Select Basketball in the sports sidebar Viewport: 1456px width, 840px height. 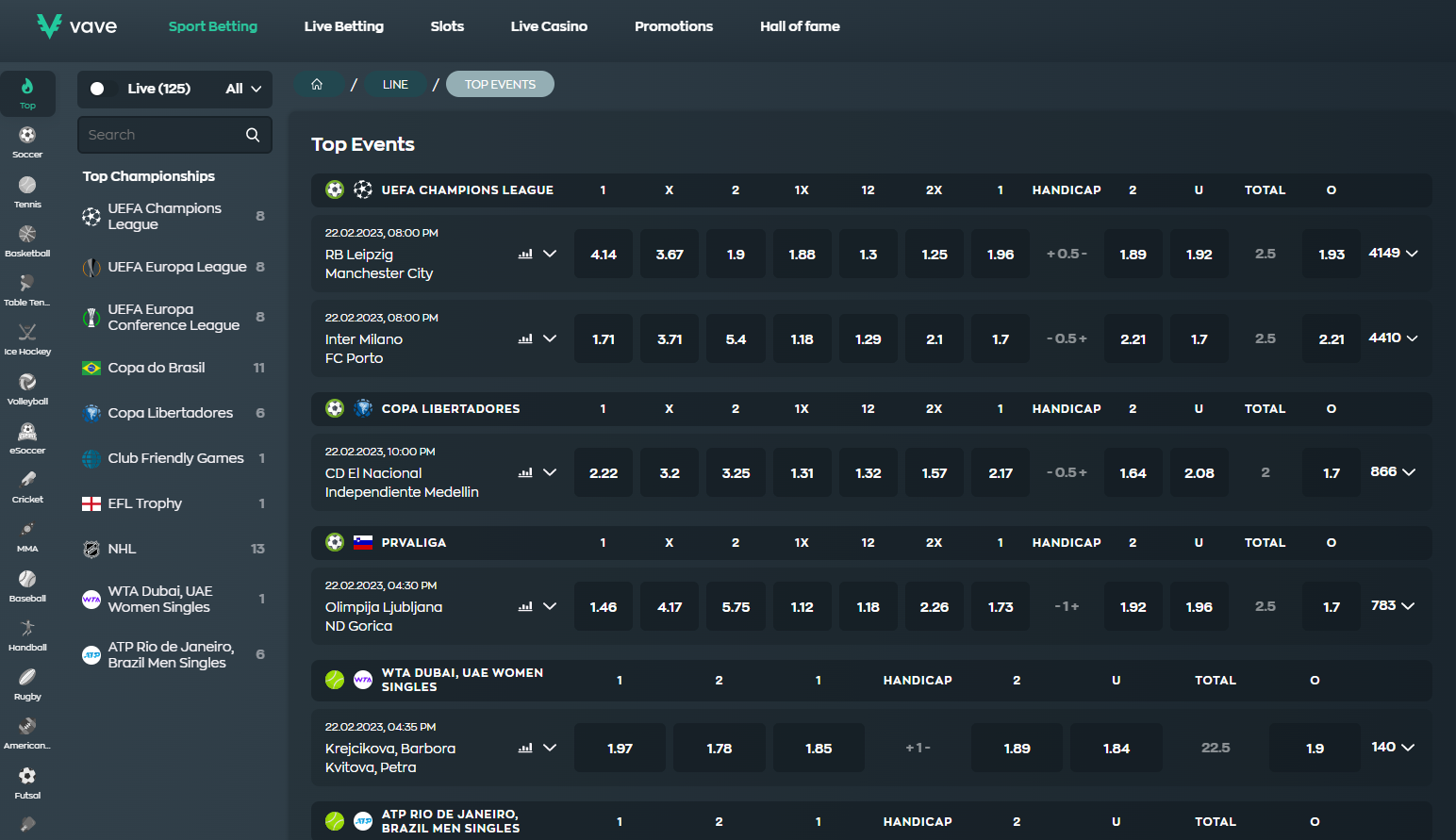click(27, 240)
